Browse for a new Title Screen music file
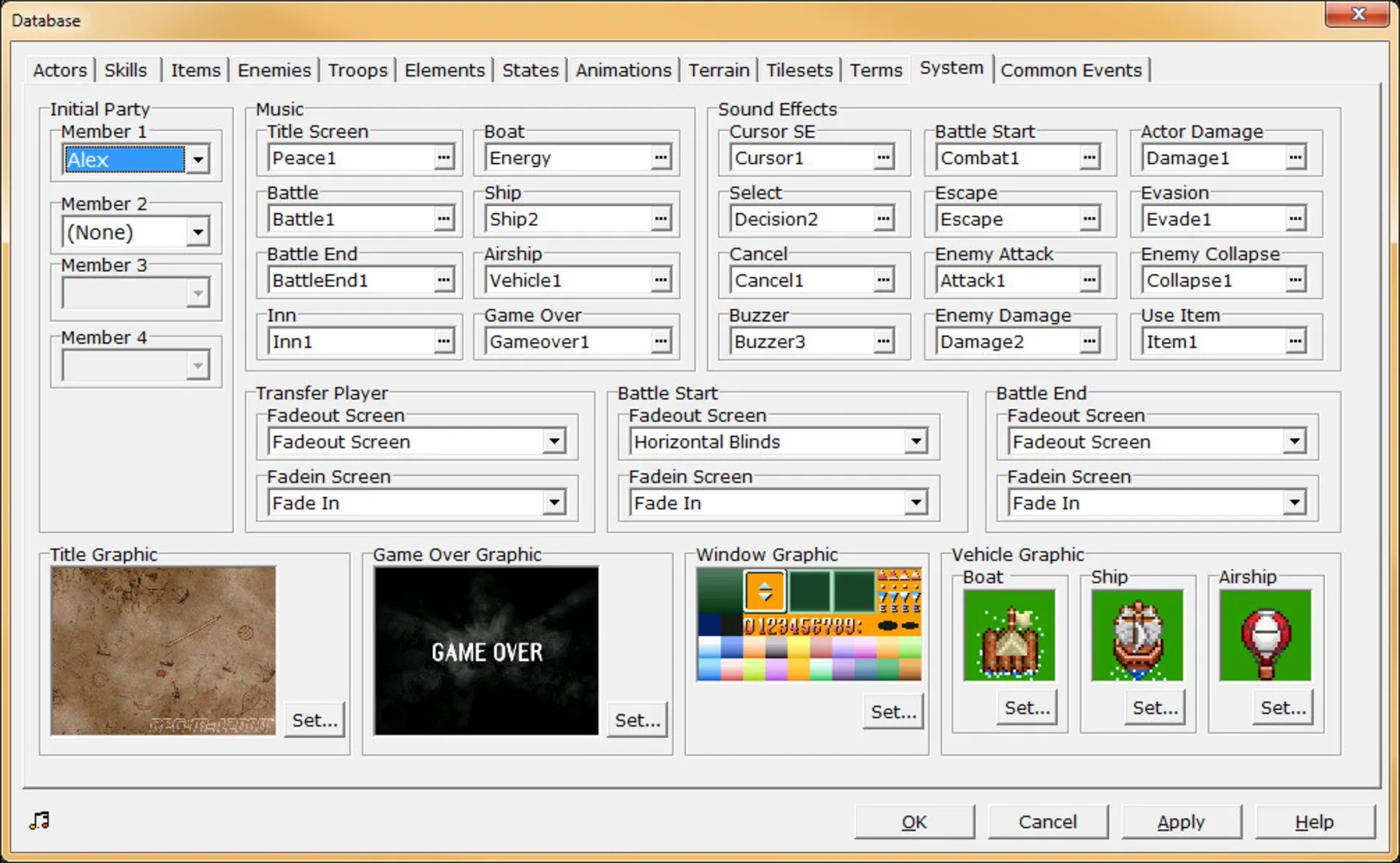 (444, 157)
